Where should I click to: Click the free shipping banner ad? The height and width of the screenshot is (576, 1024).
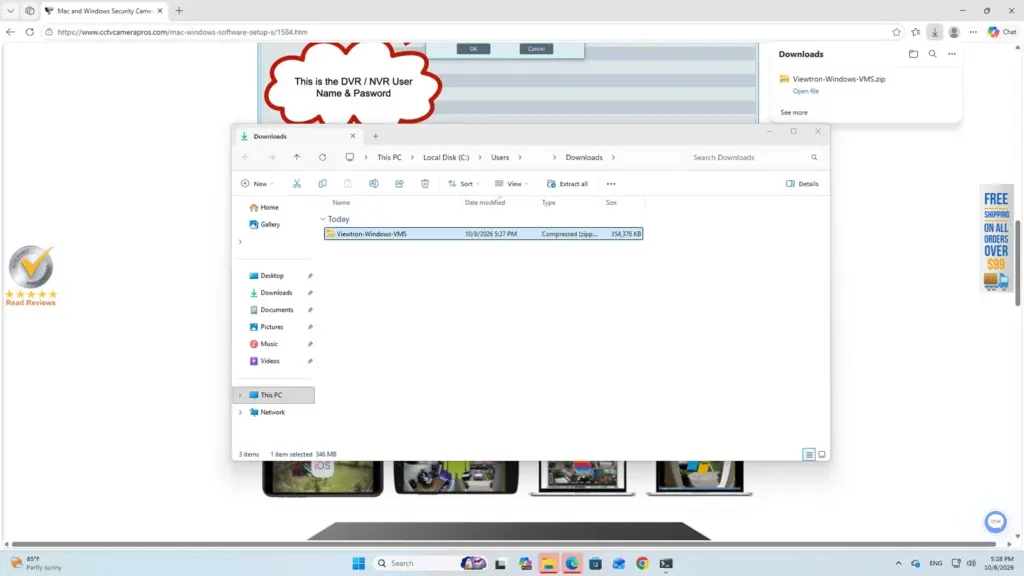(x=996, y=239)
